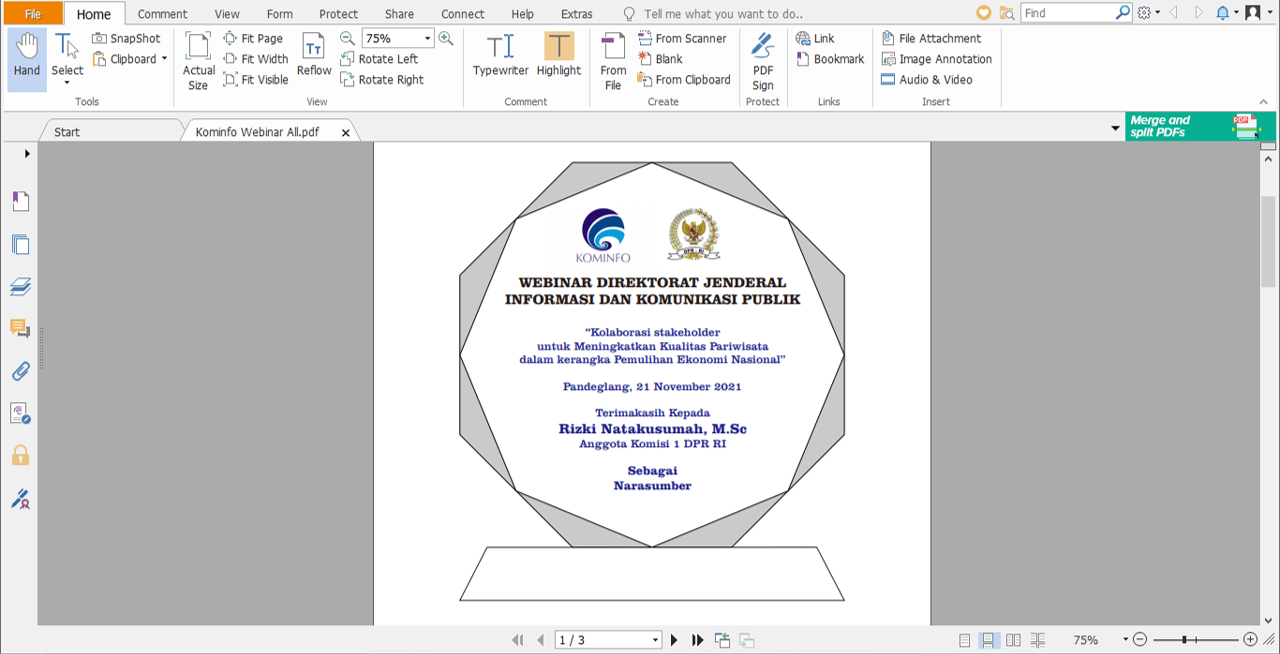The height and width of the screenshot is (654, 1280).
Task: Set view to Actual Size
Action: [x=199, y=60]
